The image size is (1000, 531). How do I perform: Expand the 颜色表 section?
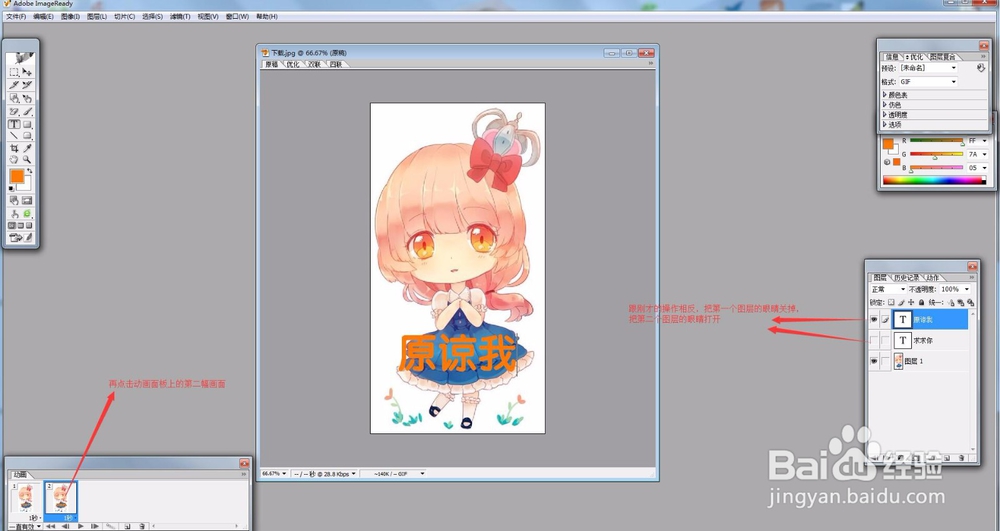click(884, 95)
